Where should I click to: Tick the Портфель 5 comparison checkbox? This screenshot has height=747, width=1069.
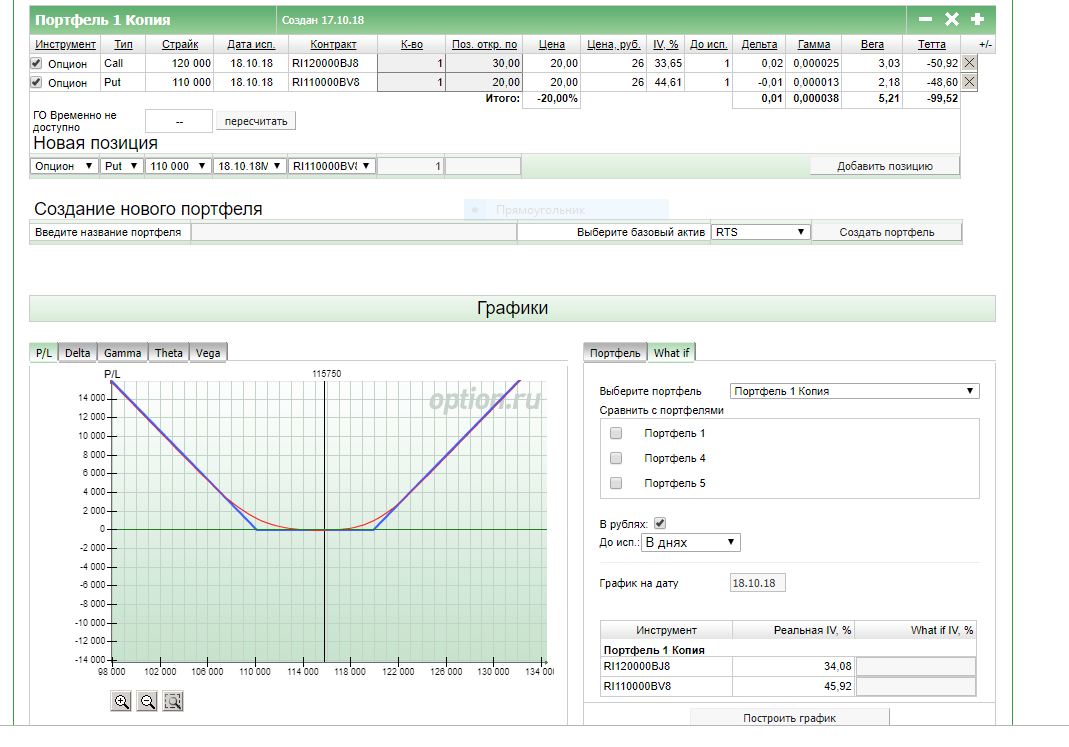[x=616, y=483]
